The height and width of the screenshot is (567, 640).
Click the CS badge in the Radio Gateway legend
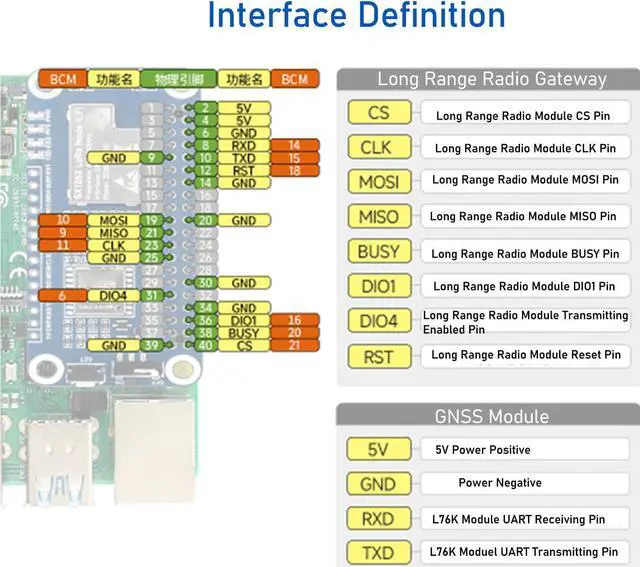(x=378, y=114)
